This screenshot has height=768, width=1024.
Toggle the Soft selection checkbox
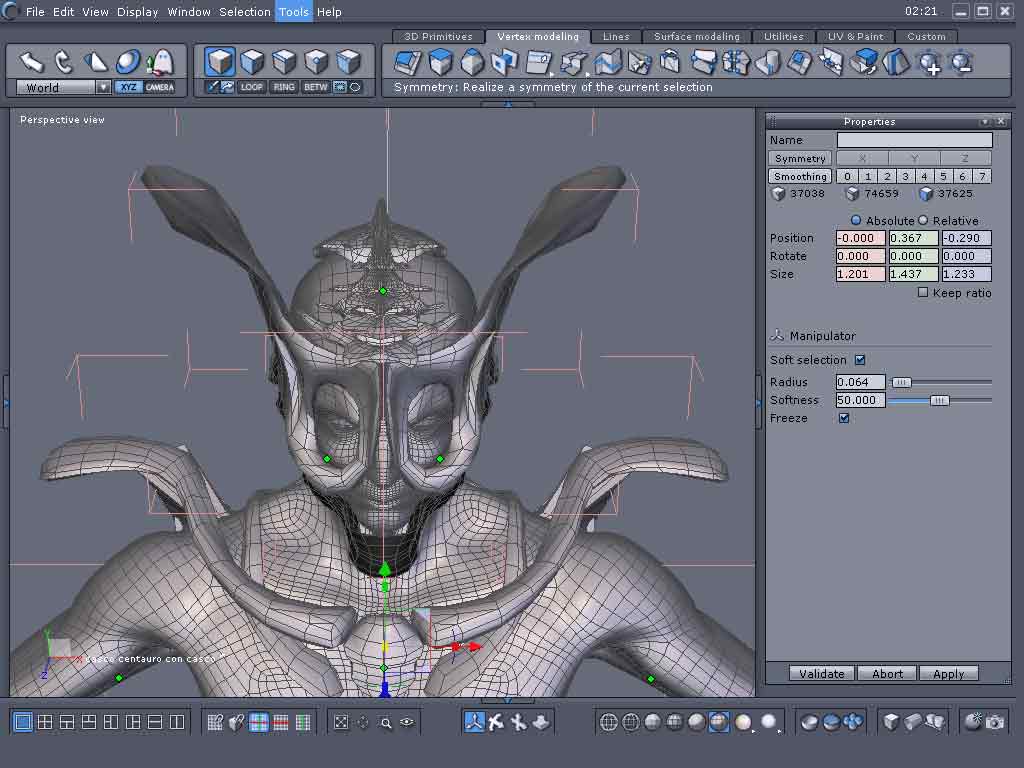(x=860, y=360)
